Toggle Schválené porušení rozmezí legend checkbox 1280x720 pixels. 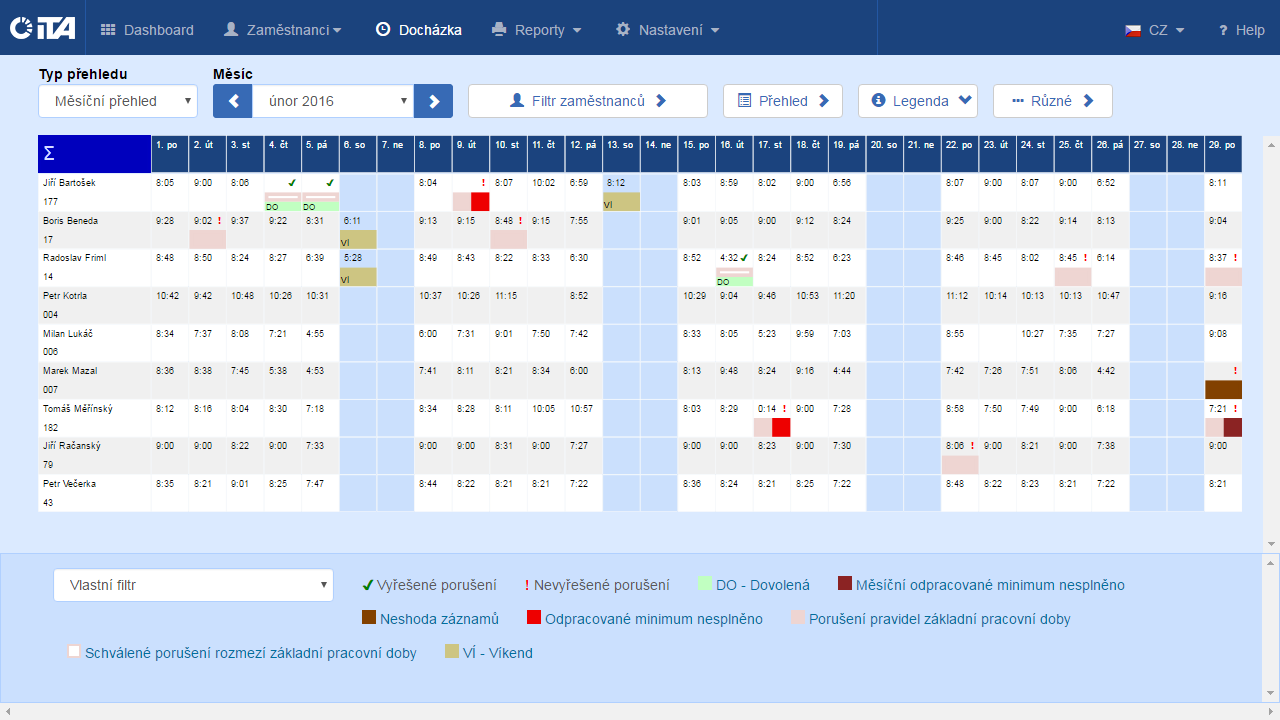[x=74, y=653]
